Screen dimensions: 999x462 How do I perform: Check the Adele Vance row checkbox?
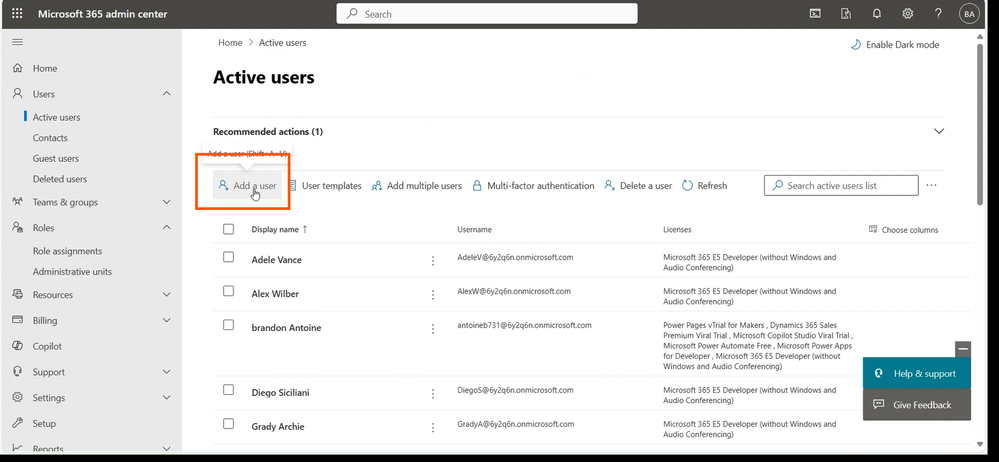click(x=228, y=257)
